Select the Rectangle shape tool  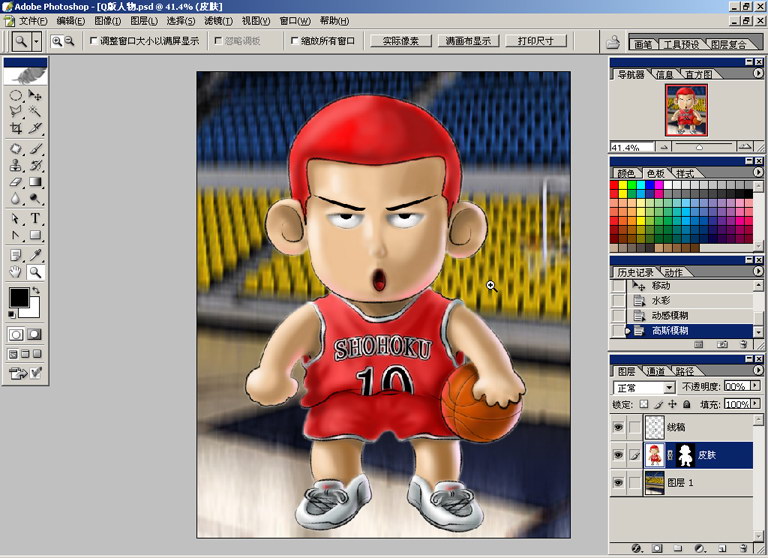pos(35,235)
